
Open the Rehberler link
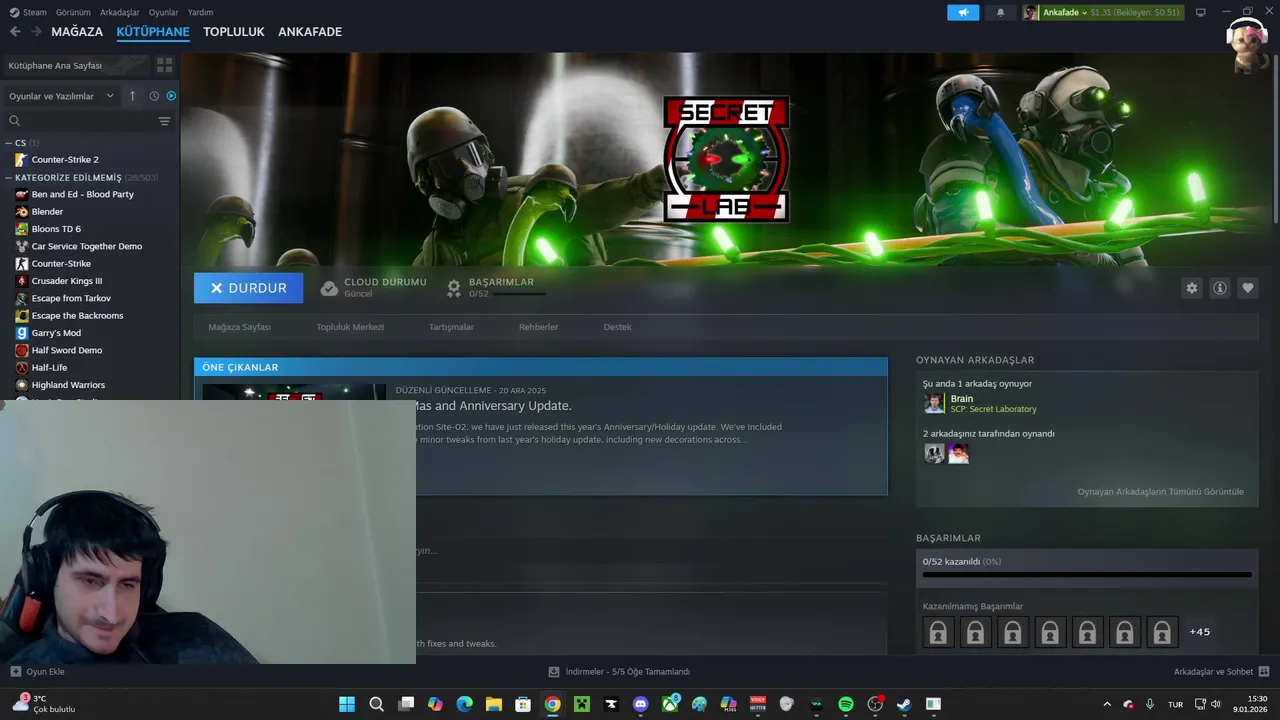[x=538, y=327]
